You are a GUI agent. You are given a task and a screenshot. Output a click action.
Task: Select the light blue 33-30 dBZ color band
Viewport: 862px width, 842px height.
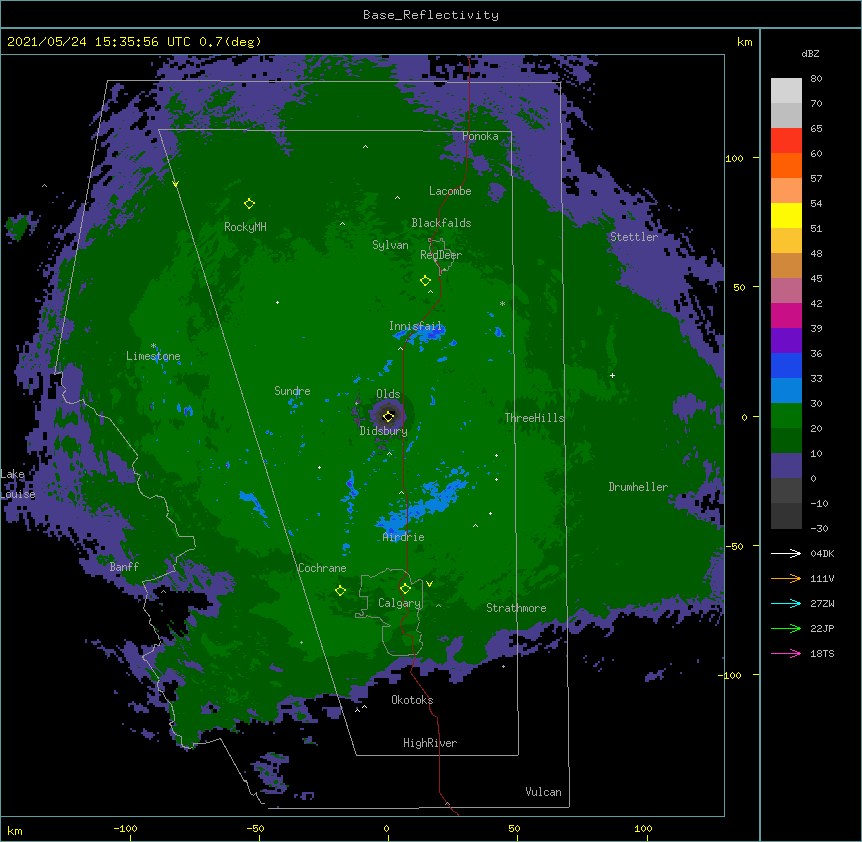click(x=786, y=391)
